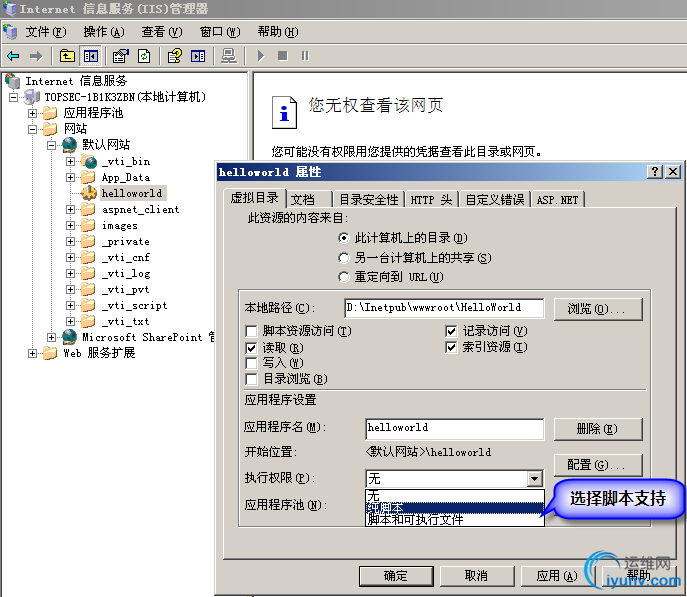The height and width of the screenshot is (597, 687).
Task: Click the images folder icon
Action: coord(88,226)
